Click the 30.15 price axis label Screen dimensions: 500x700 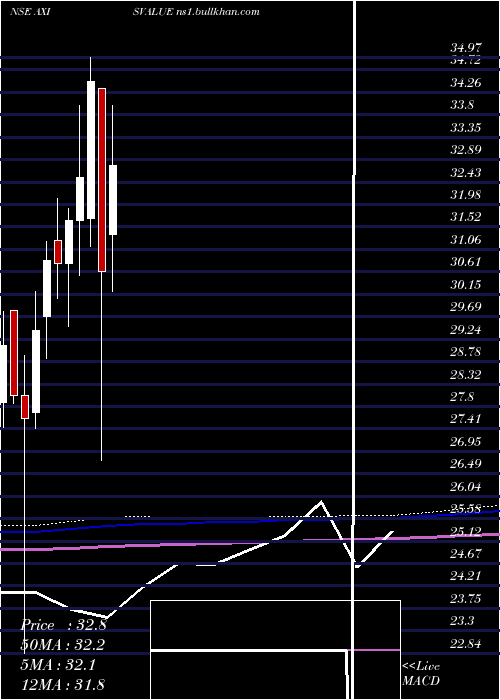[466, 285]
